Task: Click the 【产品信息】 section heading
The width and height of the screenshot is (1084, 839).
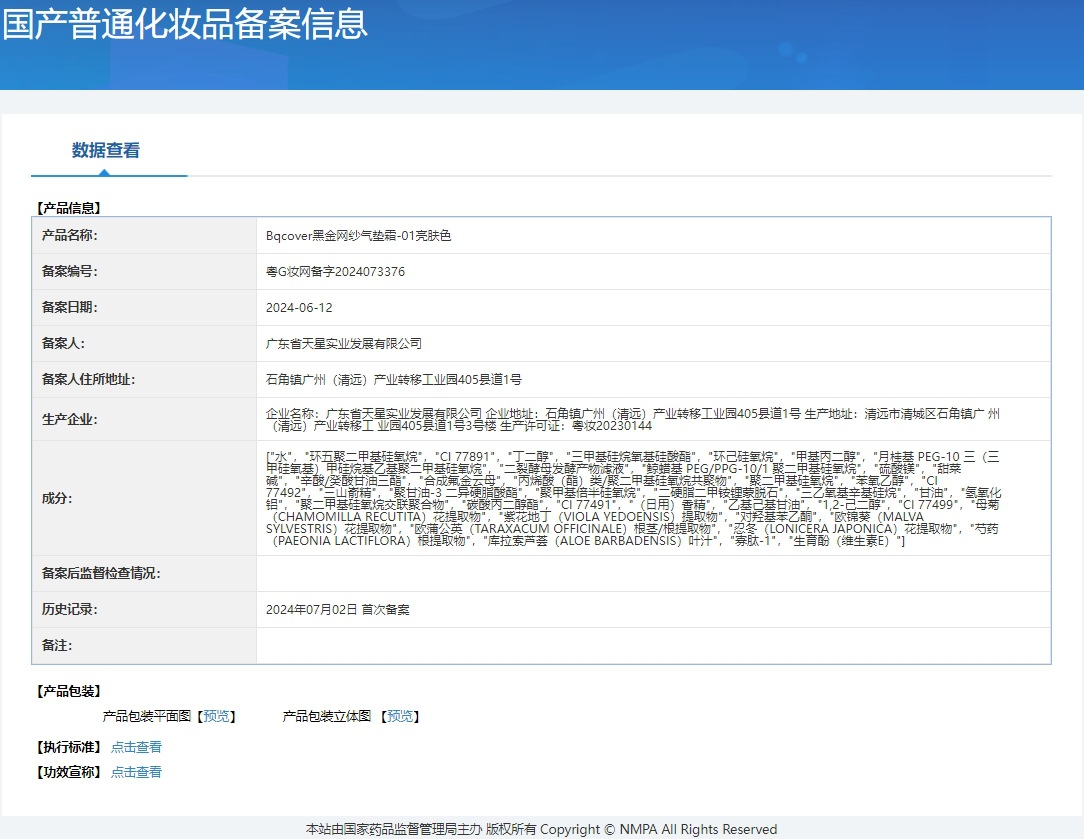Action: coord(68,208)
